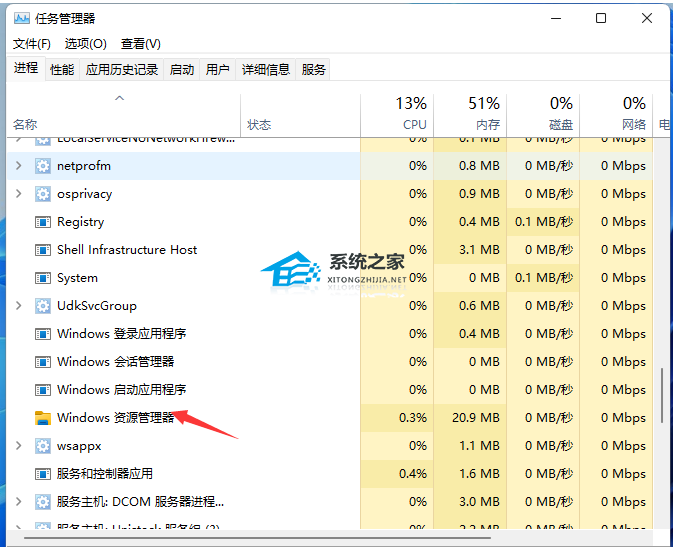This screenshot has width=673, height=547.
Task: Click the wsappx gear icon
Action: click(42, 446)
